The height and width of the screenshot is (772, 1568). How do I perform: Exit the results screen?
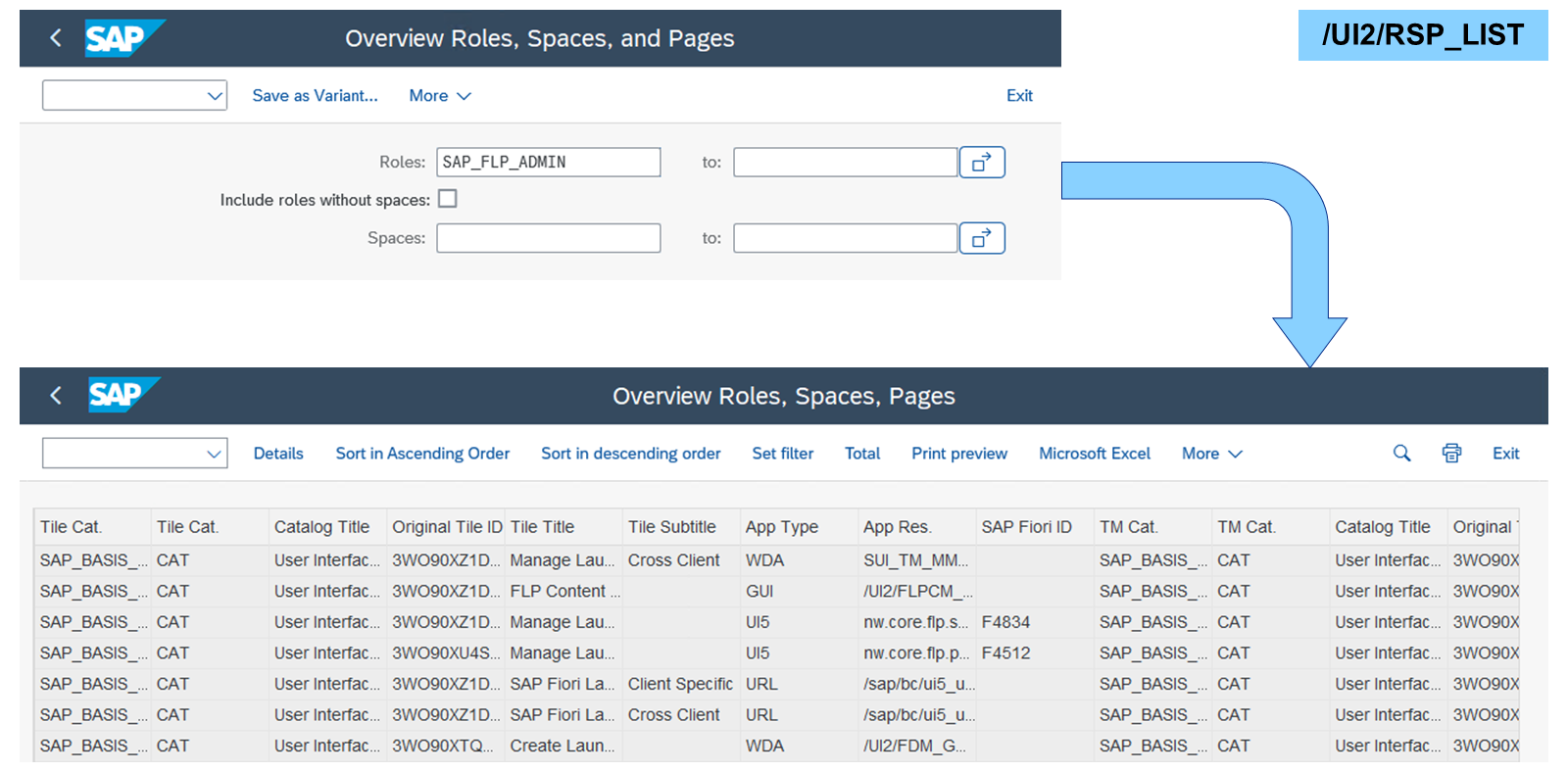[1505, 454]
